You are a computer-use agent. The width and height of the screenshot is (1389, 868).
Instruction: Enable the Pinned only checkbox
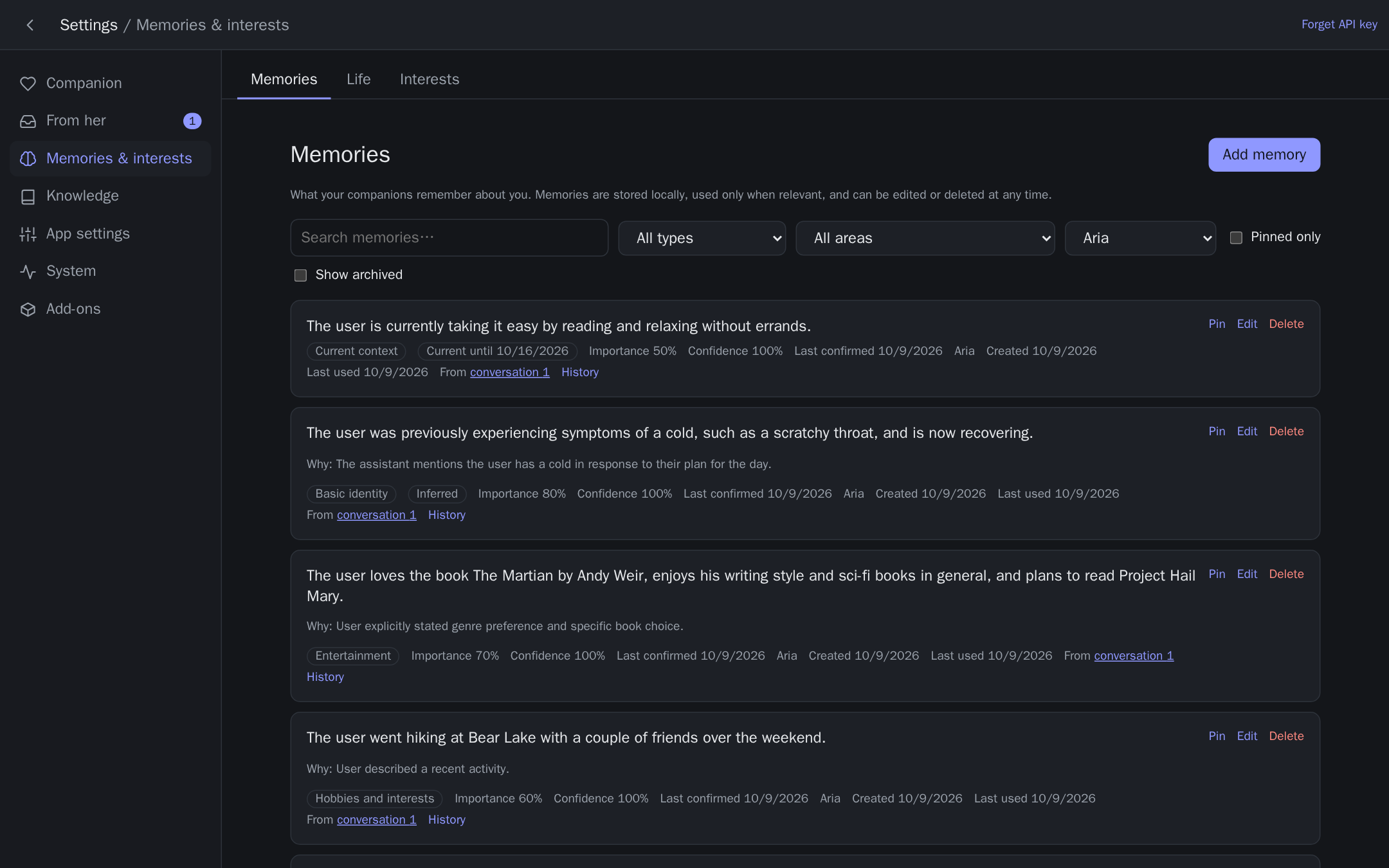pyautogui.click(x=1236, y=238)
